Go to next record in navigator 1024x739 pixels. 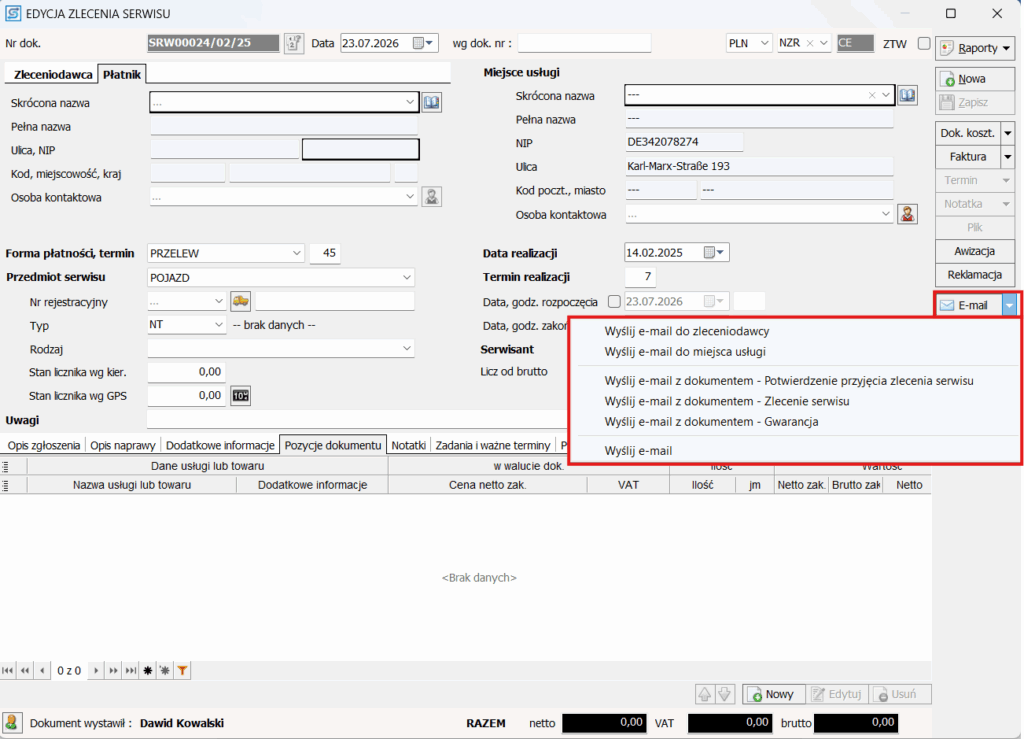click(x=96, y=670)
